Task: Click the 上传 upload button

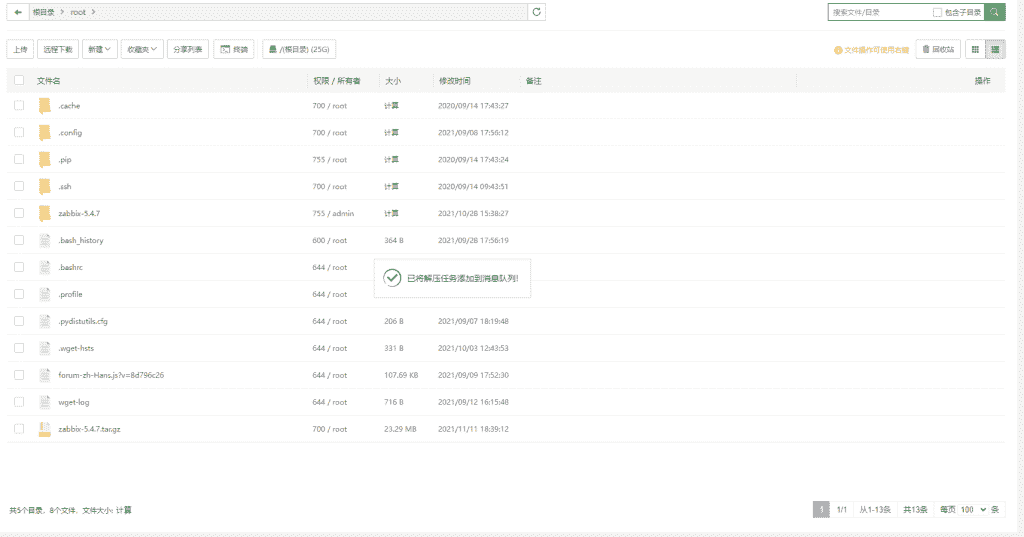Action: pos(20,50)
